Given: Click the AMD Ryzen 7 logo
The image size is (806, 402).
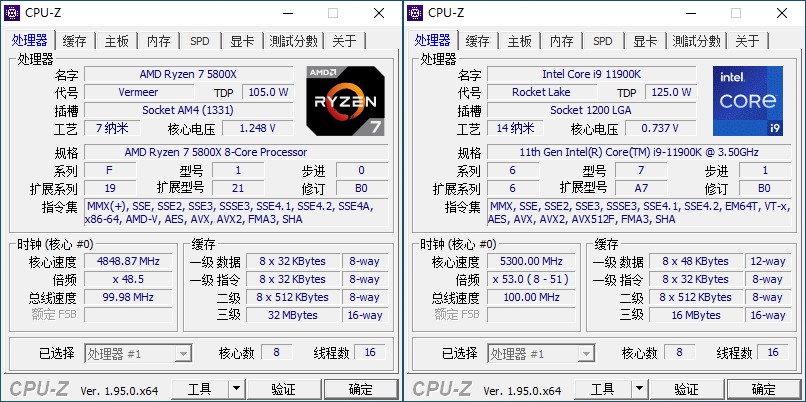Looking at the screenshot, I should [345, 101].
